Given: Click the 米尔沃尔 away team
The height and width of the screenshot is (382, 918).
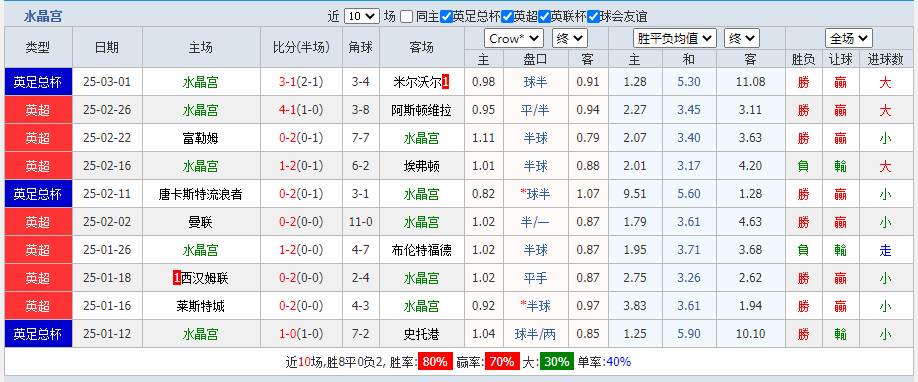Looking at the screenshot, I should click(x=417, y=82).
